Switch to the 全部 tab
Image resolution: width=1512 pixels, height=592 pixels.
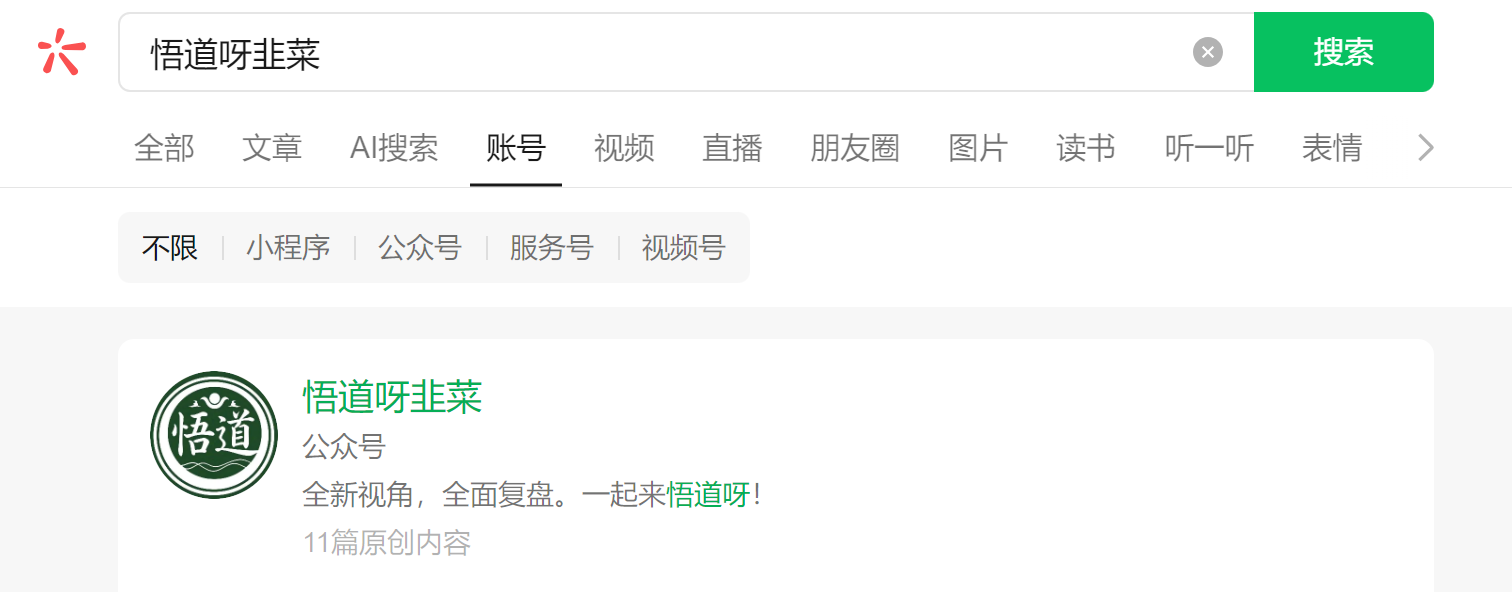click(164, 148)
